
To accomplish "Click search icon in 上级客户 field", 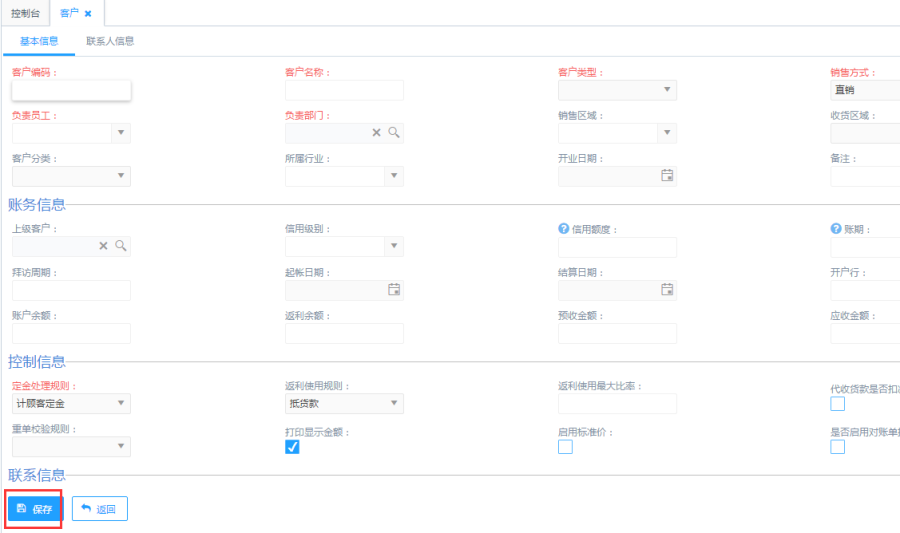I will coord(121,246).
